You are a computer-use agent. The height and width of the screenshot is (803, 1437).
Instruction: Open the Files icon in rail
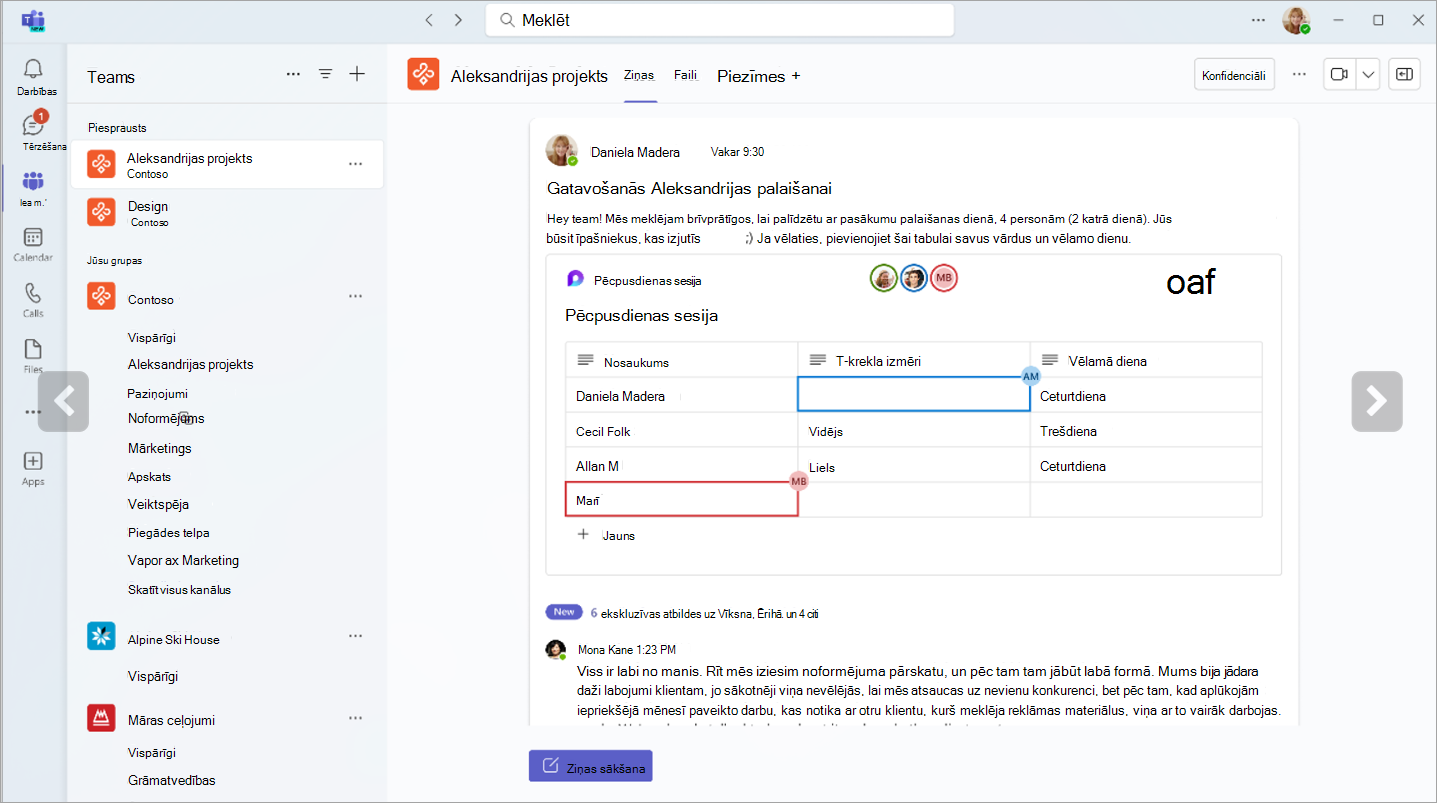point(33,349)
